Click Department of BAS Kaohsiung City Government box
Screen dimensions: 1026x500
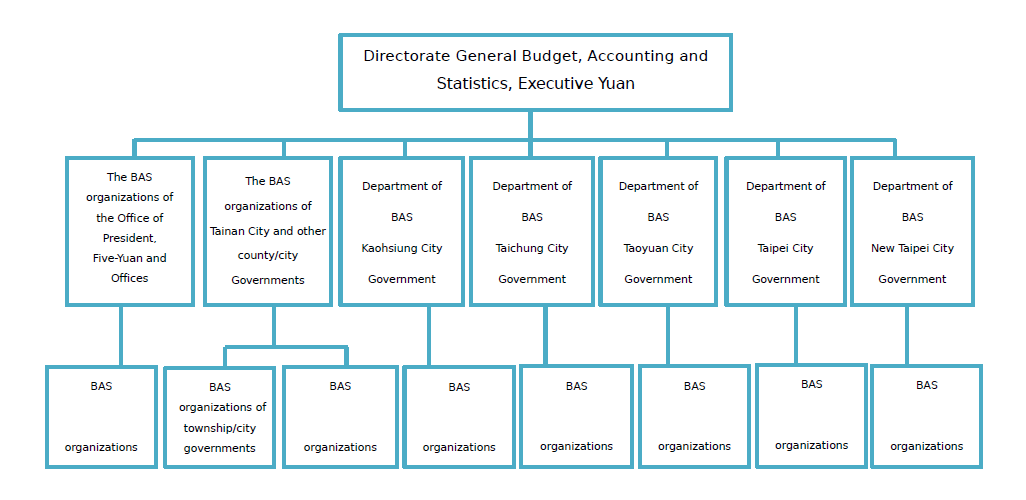click(402, 231)
